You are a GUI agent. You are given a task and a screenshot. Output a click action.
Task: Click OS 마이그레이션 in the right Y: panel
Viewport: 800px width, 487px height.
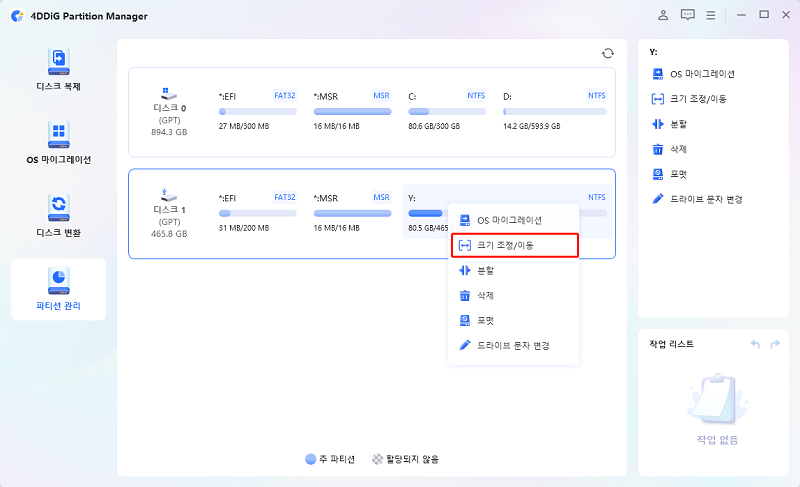click(693, 74)
